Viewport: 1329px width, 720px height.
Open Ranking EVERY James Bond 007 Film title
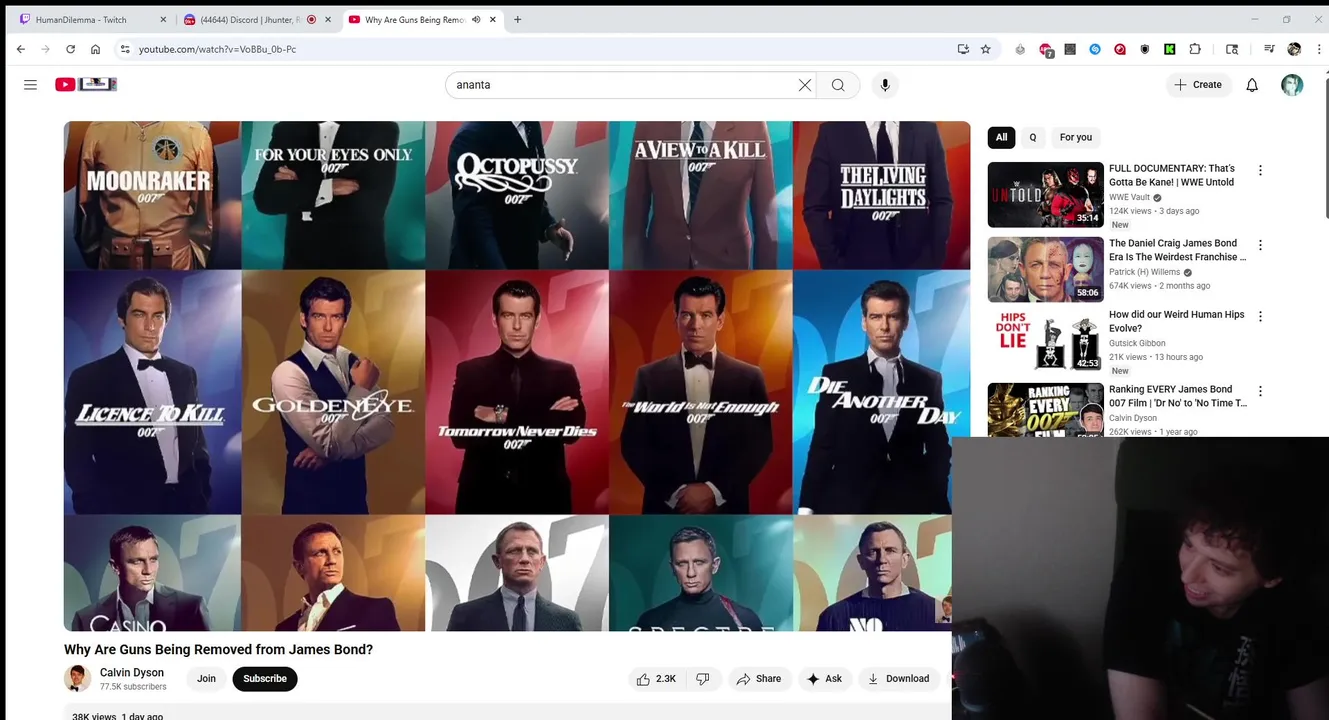1178,396
